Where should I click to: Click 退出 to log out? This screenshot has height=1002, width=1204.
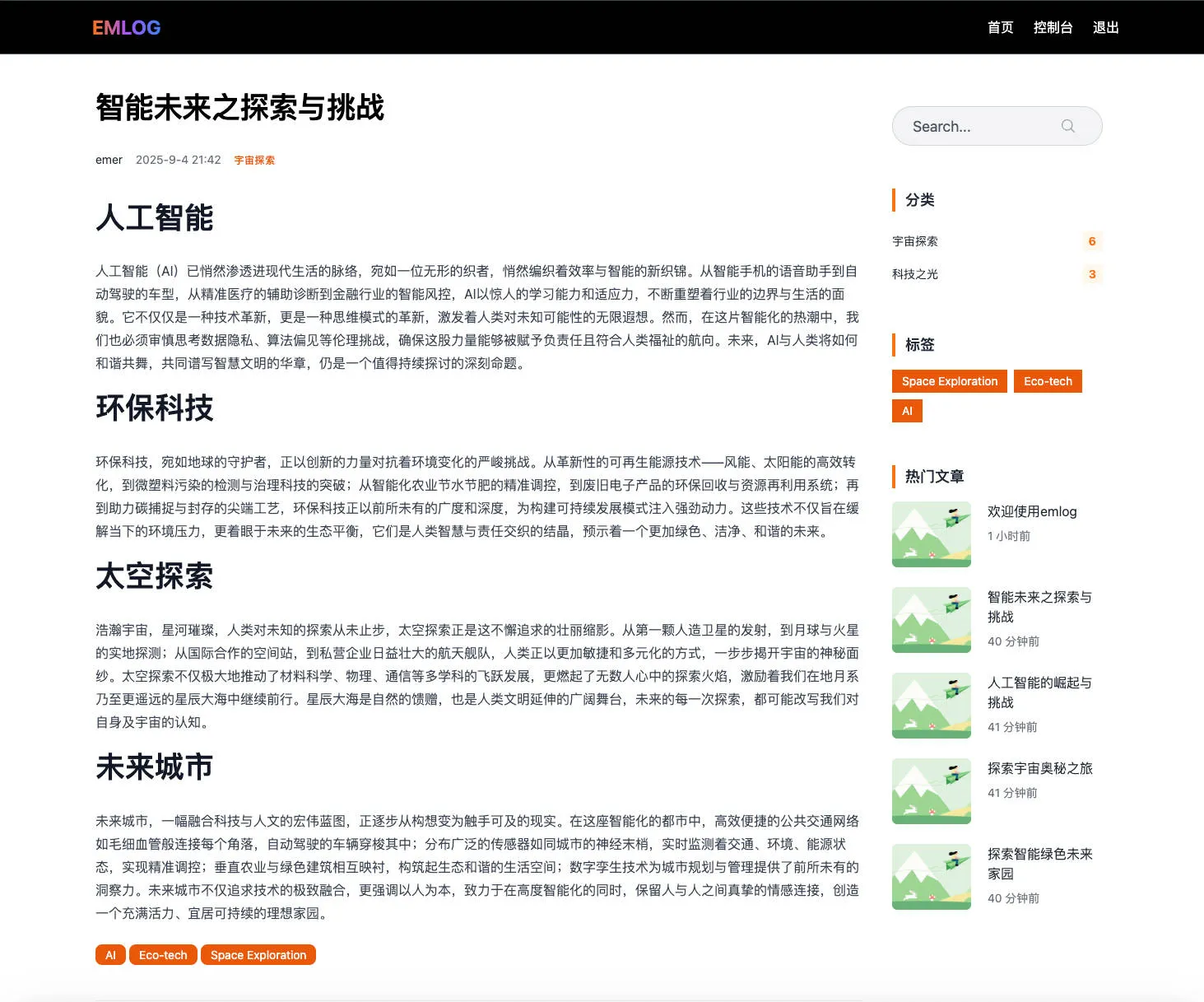point(1106,27)
